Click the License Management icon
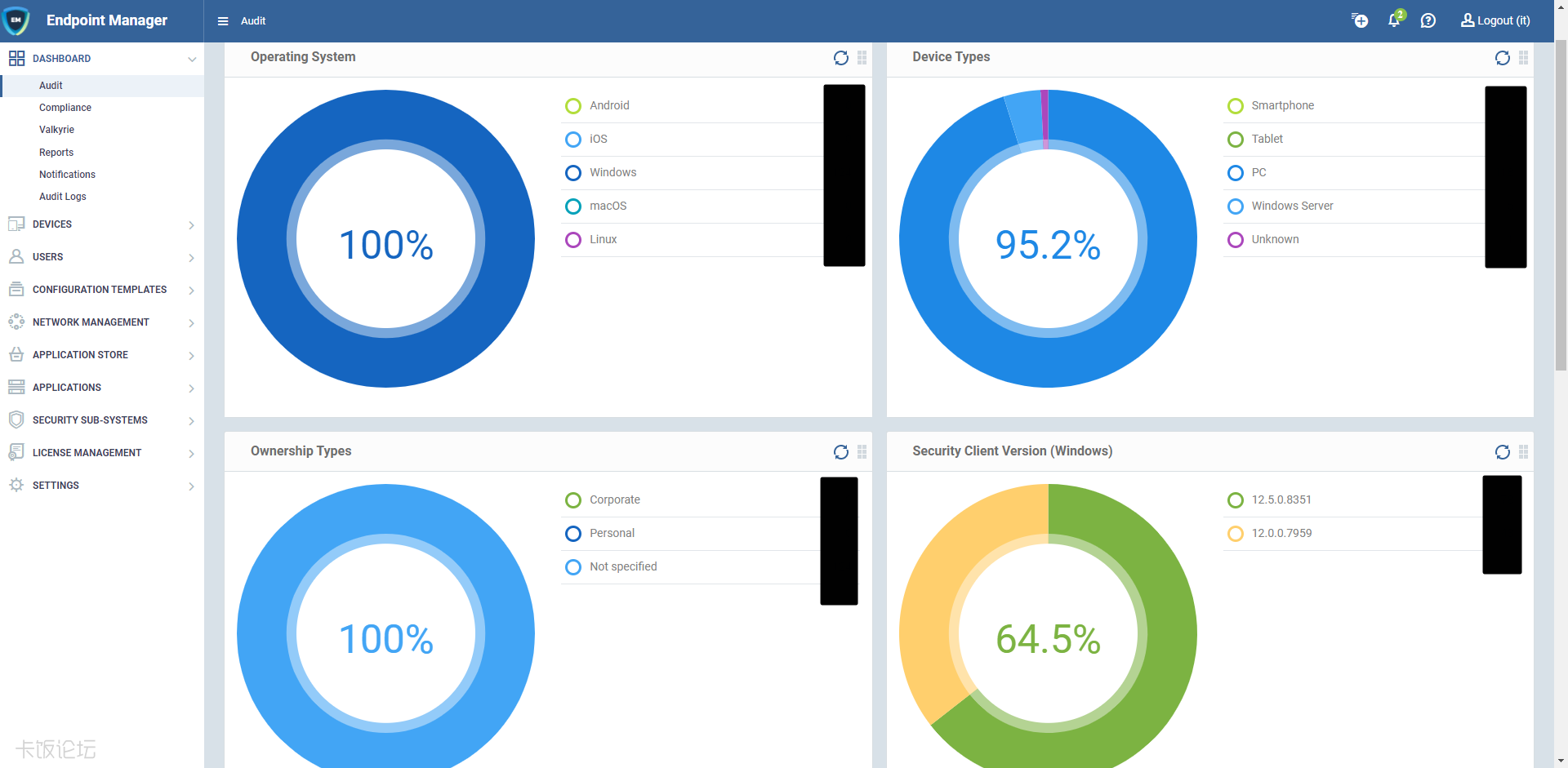The image size is (1568, 768). (16, 452)
